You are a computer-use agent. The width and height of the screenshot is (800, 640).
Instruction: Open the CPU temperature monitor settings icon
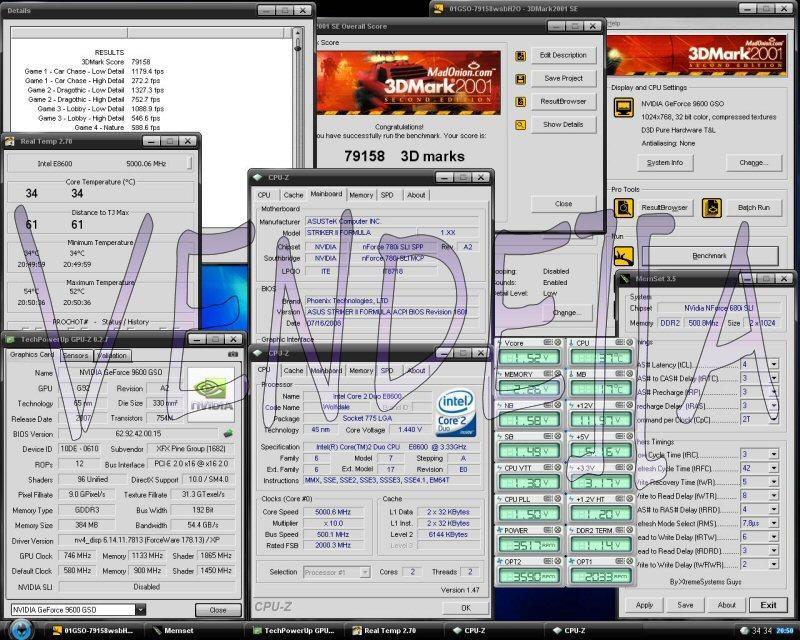click(x=620, y=342)
